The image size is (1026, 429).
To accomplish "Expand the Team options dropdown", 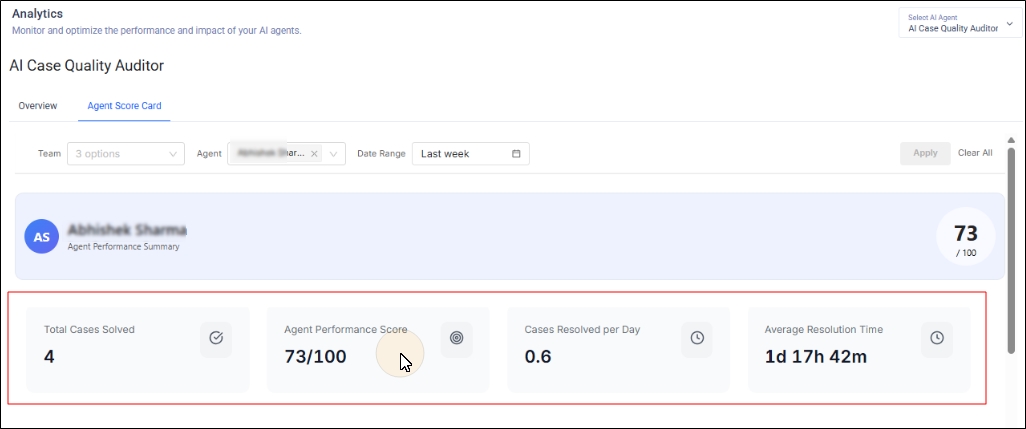I will click(x=126, y=154).
